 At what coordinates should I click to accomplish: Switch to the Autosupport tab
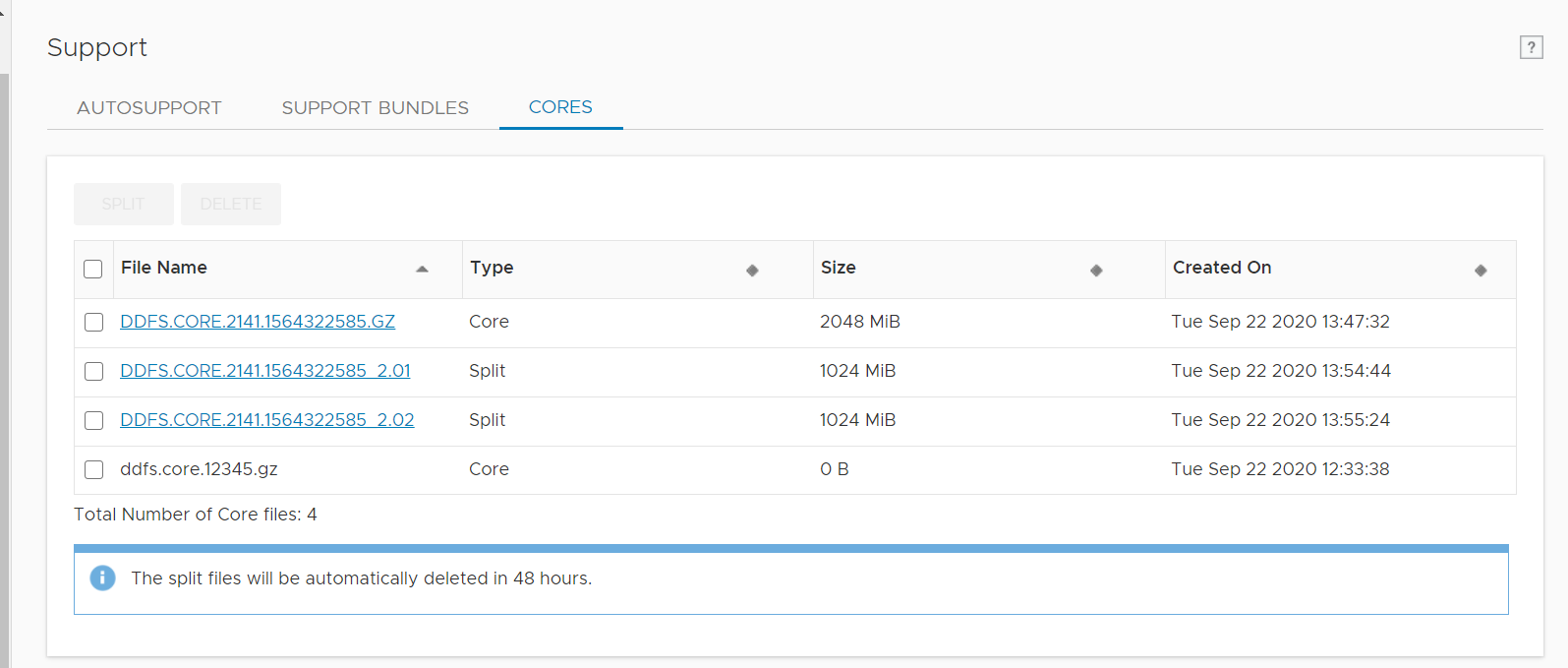[149, 108]
